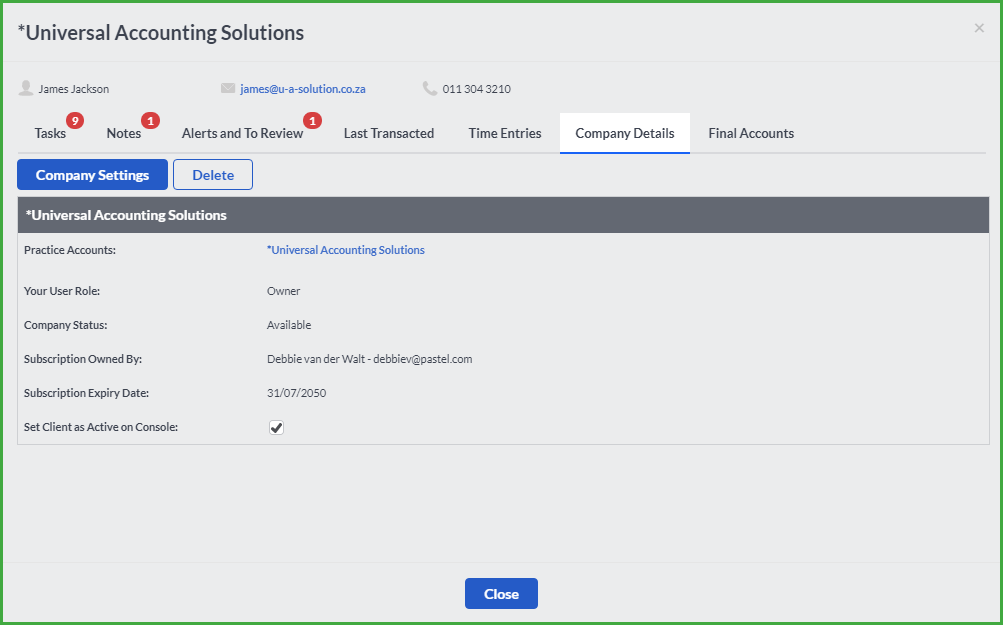Click the contact person icon beside James Jackson
The image size is (1003, 625).
[x=26, y=88]
